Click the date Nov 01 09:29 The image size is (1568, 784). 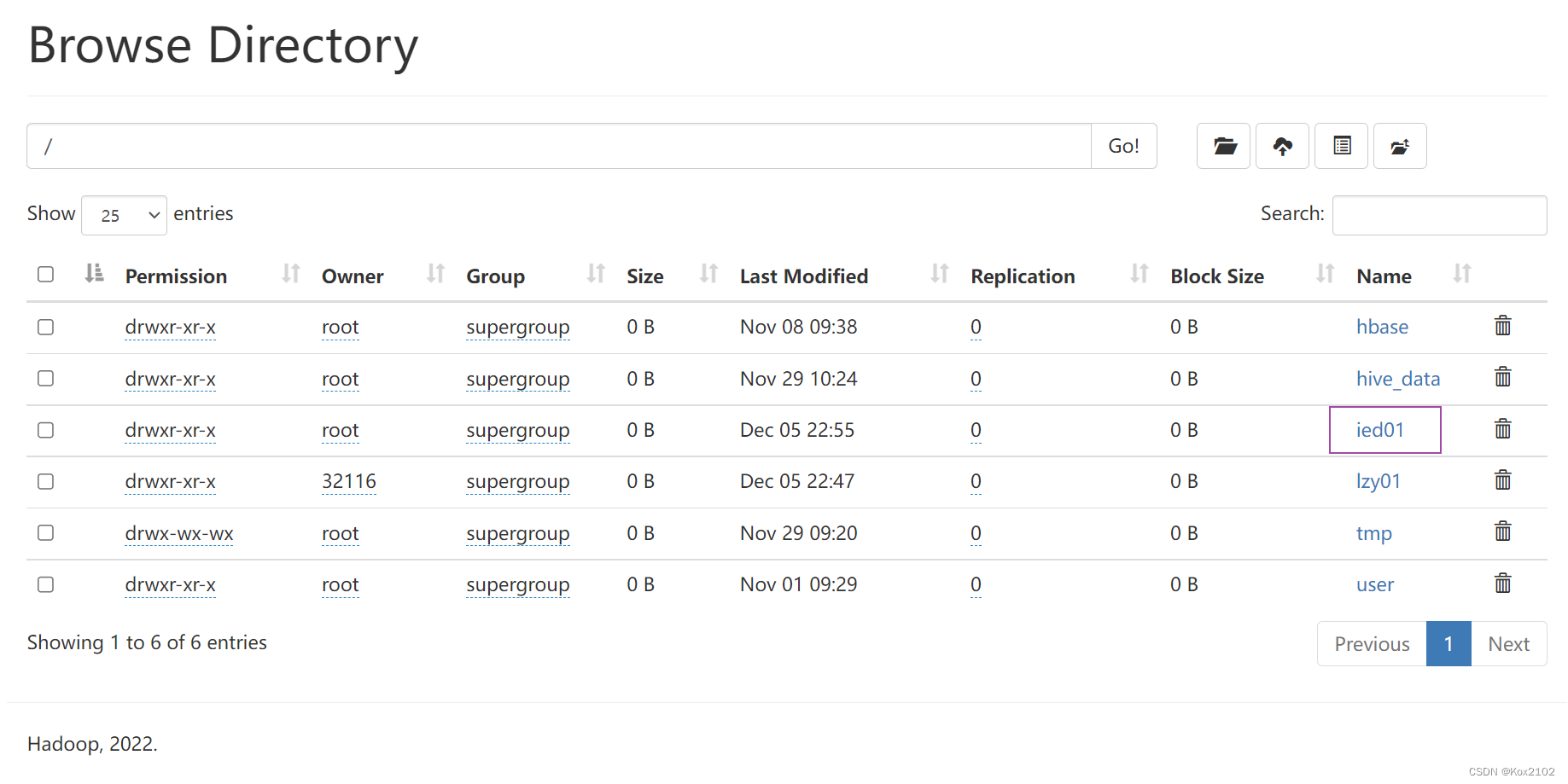pos(799,584)
